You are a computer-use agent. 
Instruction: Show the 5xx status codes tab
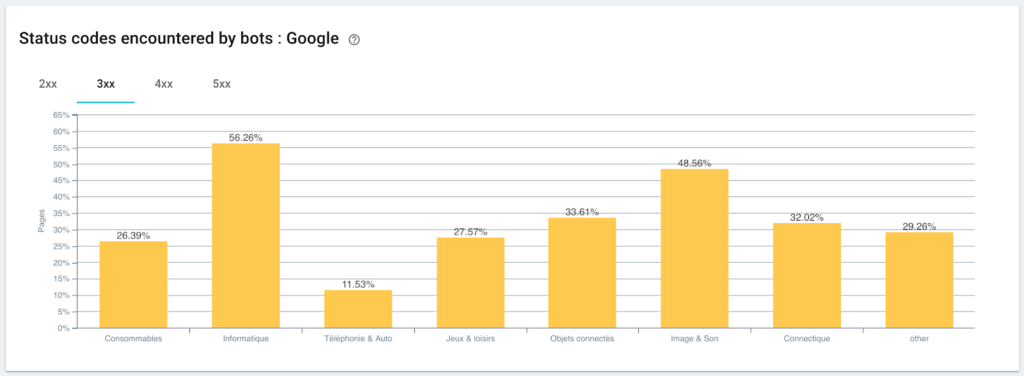[x=221, y=84]
